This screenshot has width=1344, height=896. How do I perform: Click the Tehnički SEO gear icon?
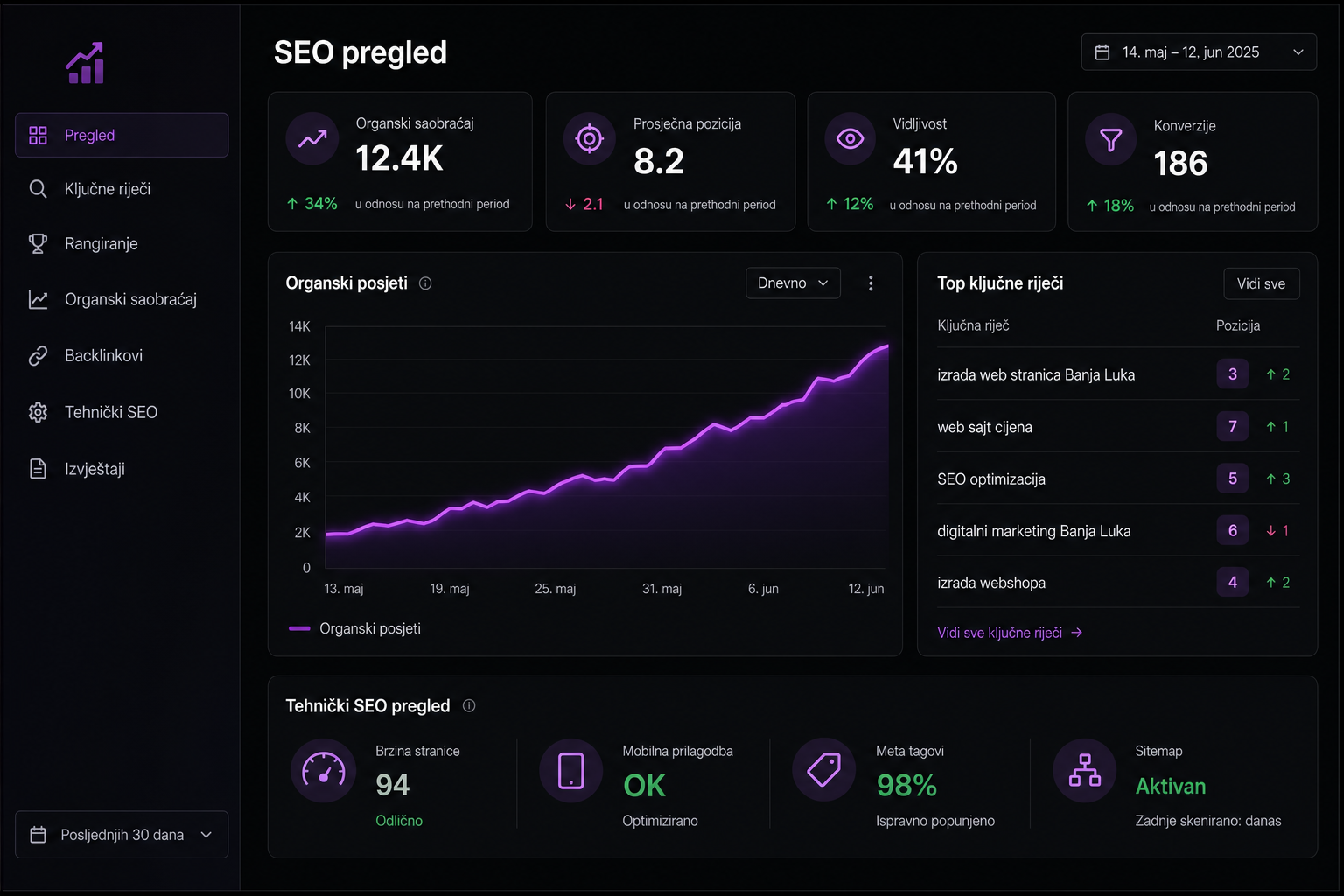(38, 412)
